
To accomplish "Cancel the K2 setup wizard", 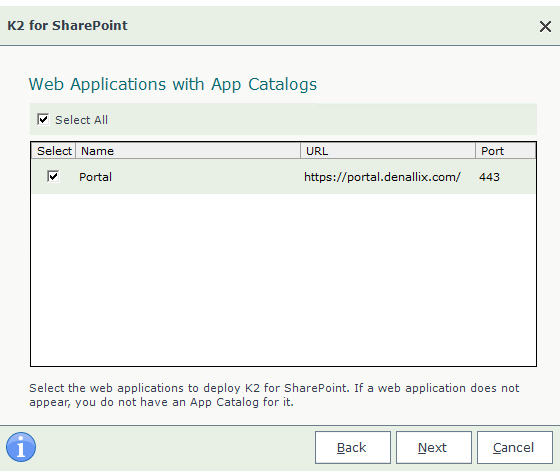I will pos(515,447).
